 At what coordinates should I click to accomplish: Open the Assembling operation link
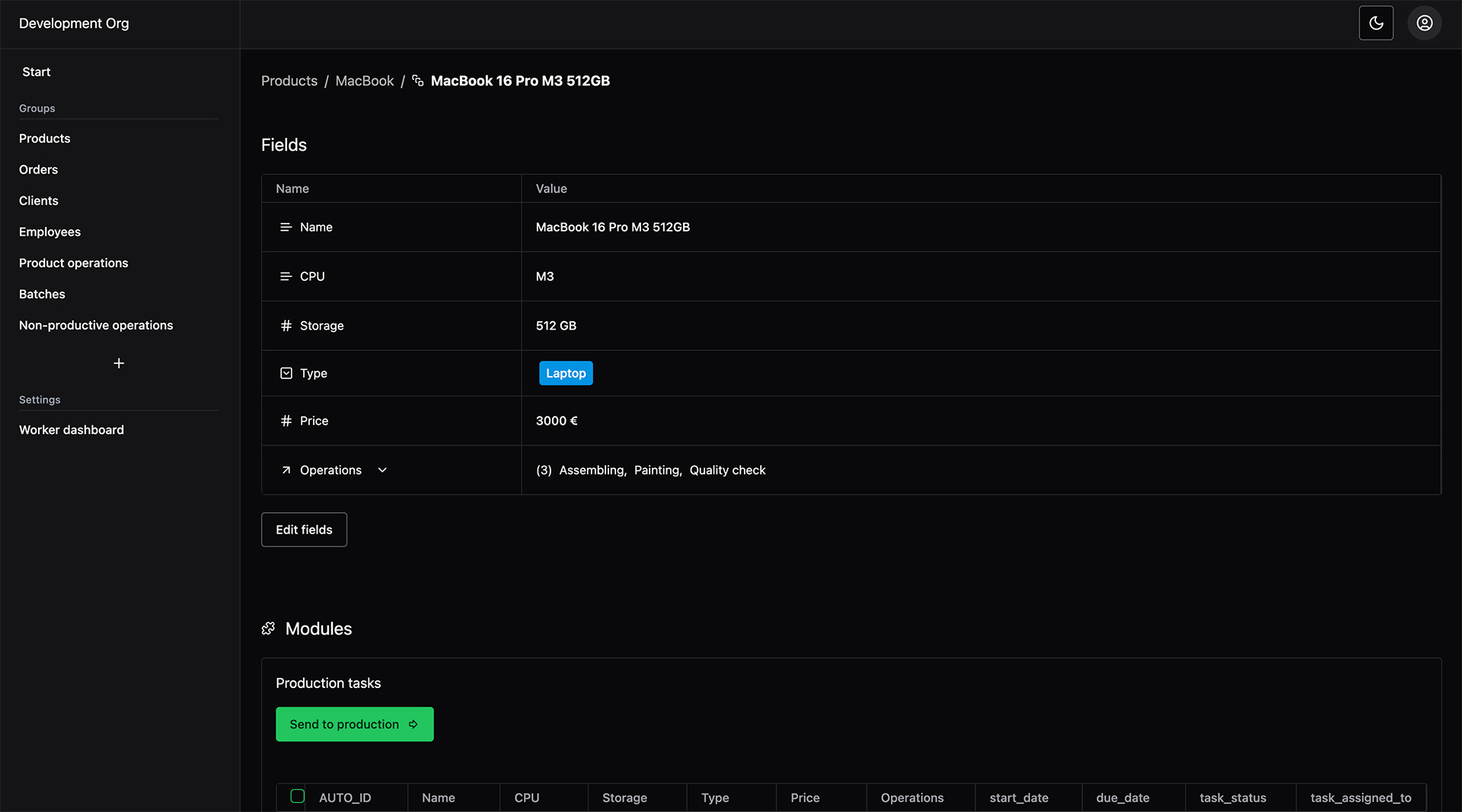click(x=592, y=470)
